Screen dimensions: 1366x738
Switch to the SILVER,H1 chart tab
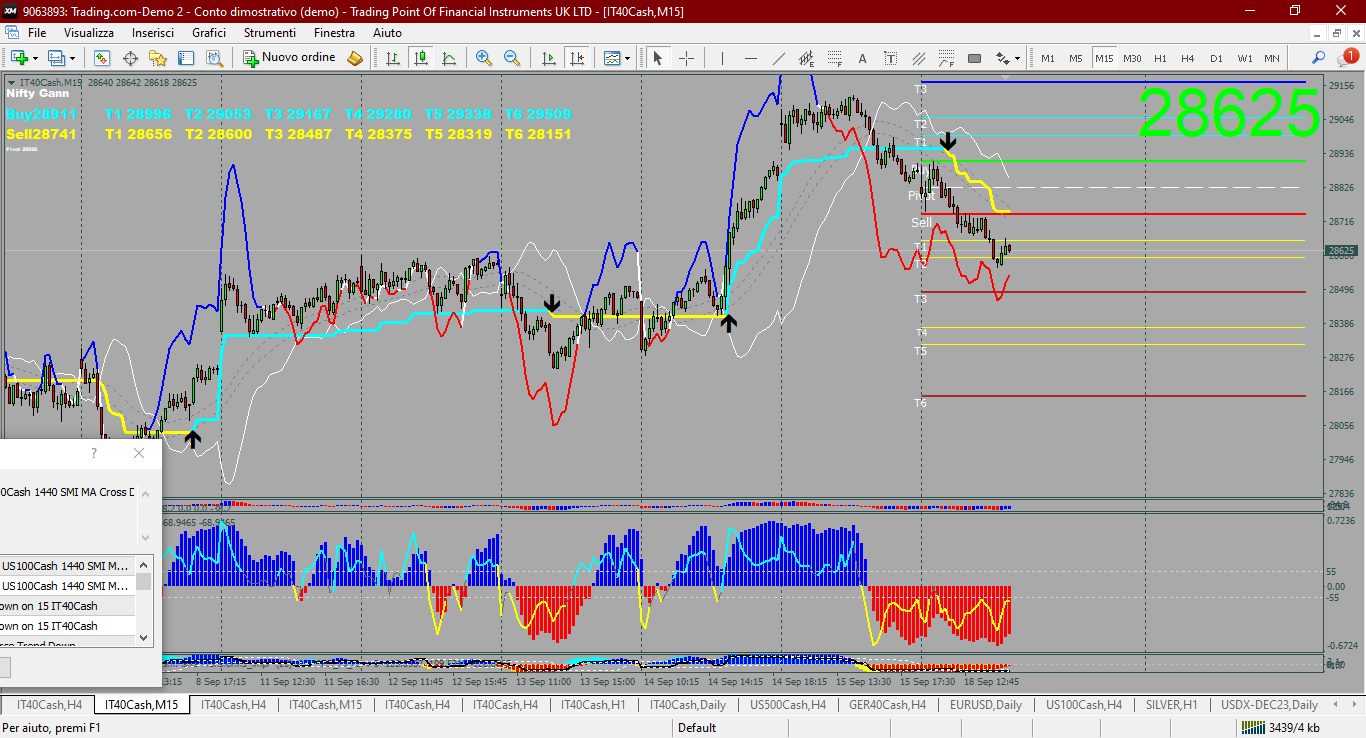click(1172, 705)
